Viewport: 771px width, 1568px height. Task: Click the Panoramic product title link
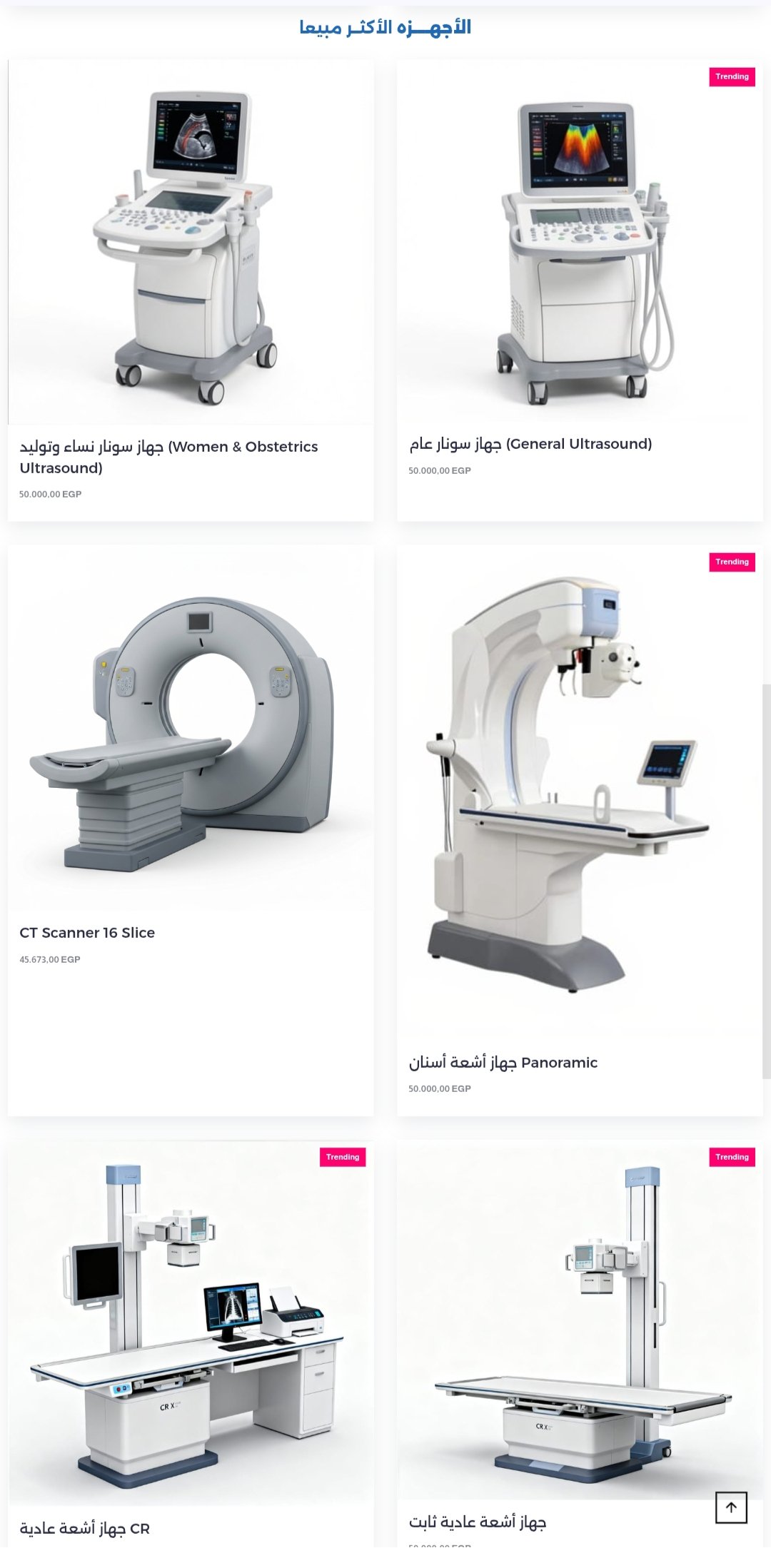[503, 1063]
